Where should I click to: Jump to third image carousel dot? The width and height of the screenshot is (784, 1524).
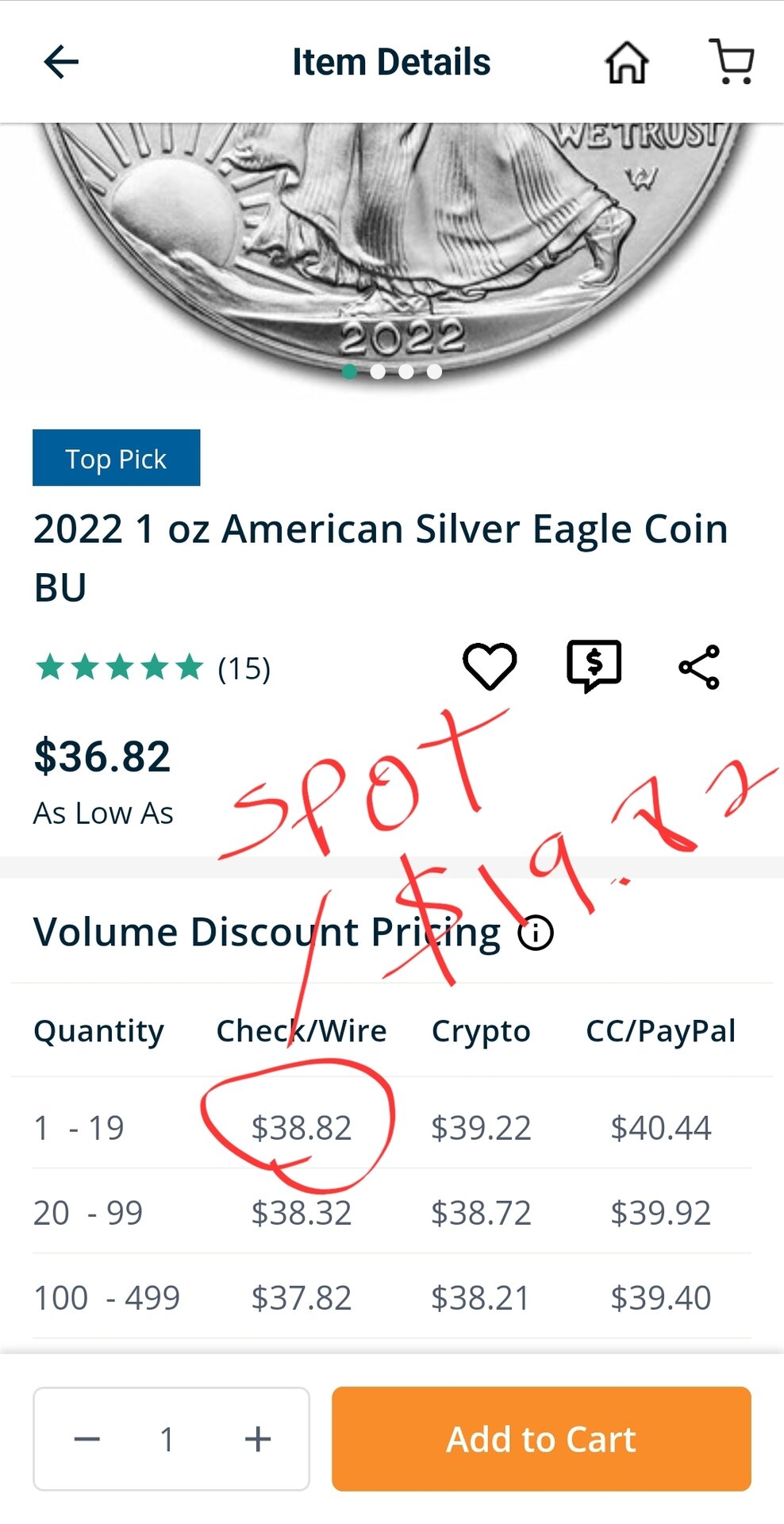[x=406, y=371]
